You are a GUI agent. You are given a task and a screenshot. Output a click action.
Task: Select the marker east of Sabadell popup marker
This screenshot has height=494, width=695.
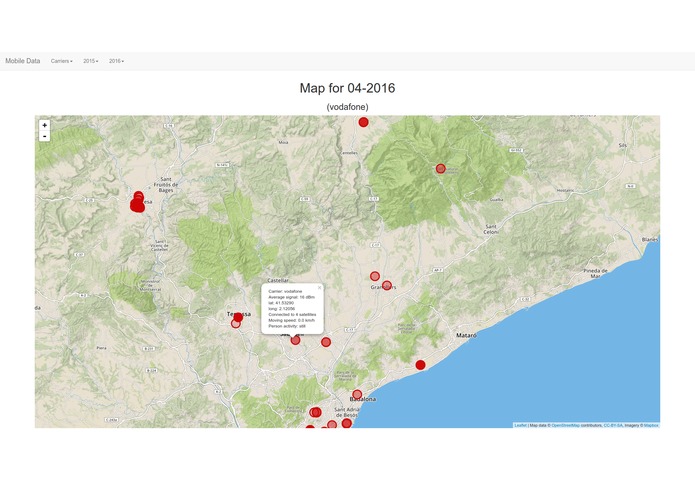pyautogui.click(x=326, y=342)
